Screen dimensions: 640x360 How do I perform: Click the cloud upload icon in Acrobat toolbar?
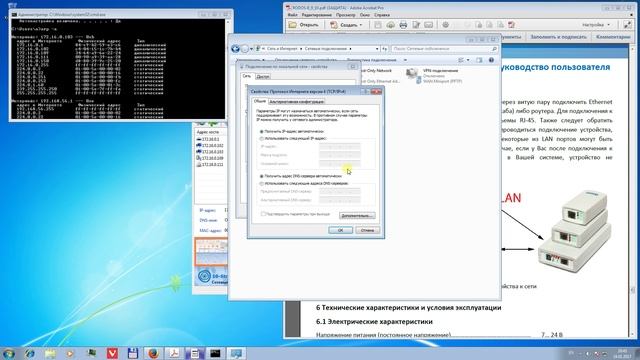tap(390, 25)
